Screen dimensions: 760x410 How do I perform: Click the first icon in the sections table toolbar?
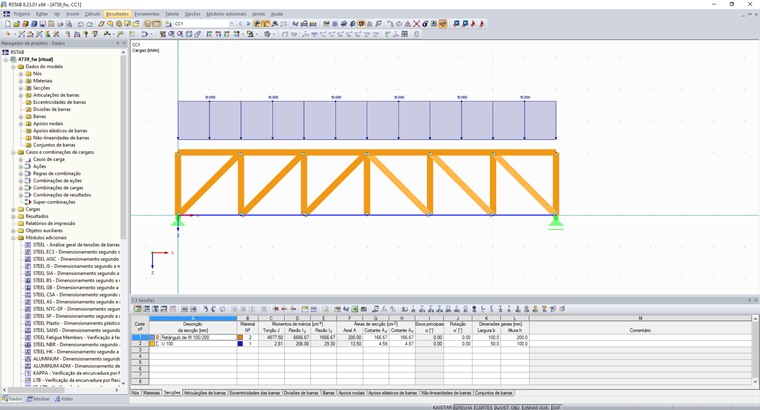(x=138, y=309)
